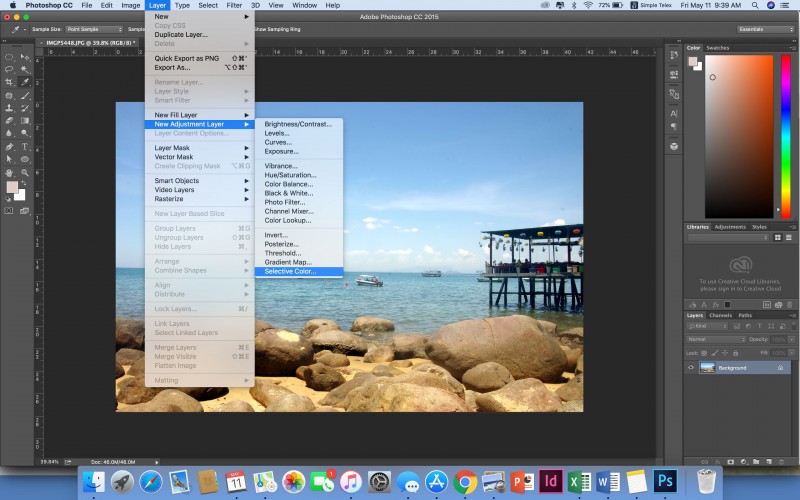Image resolution: width=800 pixels, height=500 pixels.
Task: Click the Pen tool icon
Action: (10, 146)
